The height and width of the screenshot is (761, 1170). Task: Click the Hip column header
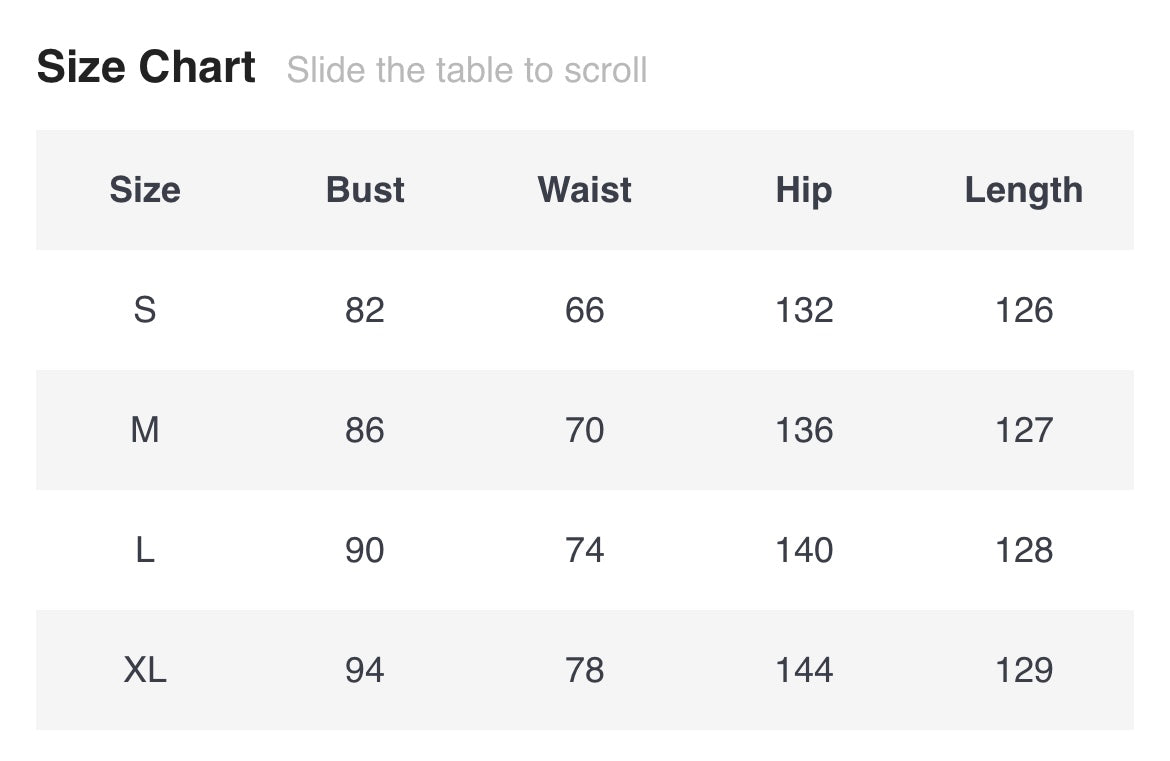coord(804,190)
